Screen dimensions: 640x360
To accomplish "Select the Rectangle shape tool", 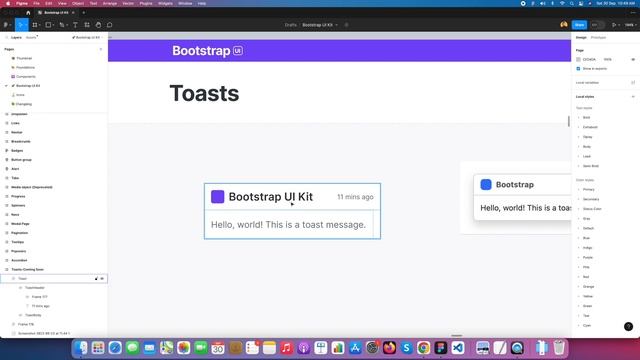I will pyautogui.click(x=48, y=25).
